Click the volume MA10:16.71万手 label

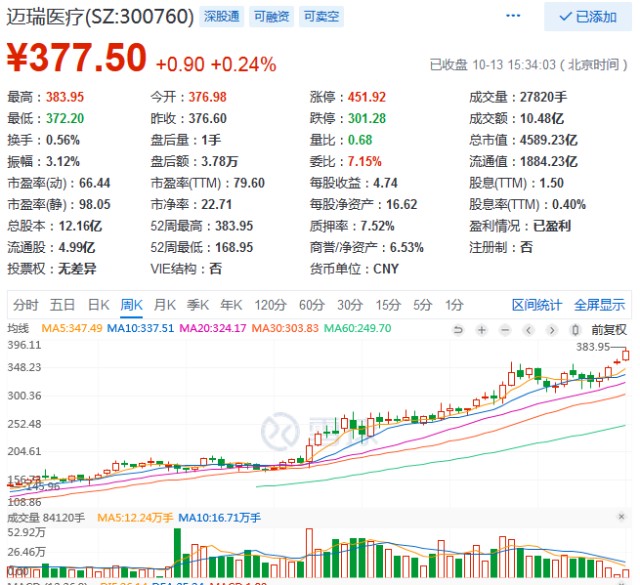[220, 518]
